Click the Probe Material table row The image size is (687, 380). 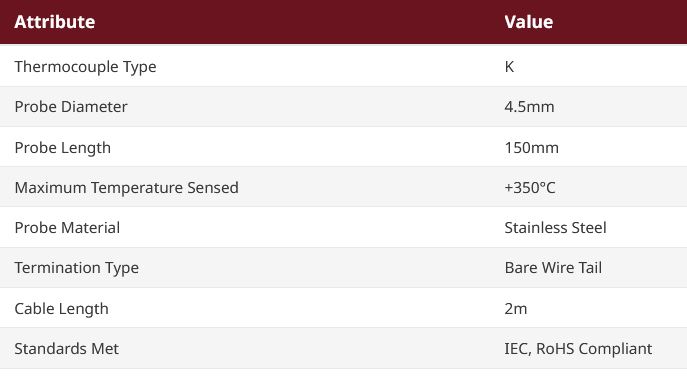(344, 227)
